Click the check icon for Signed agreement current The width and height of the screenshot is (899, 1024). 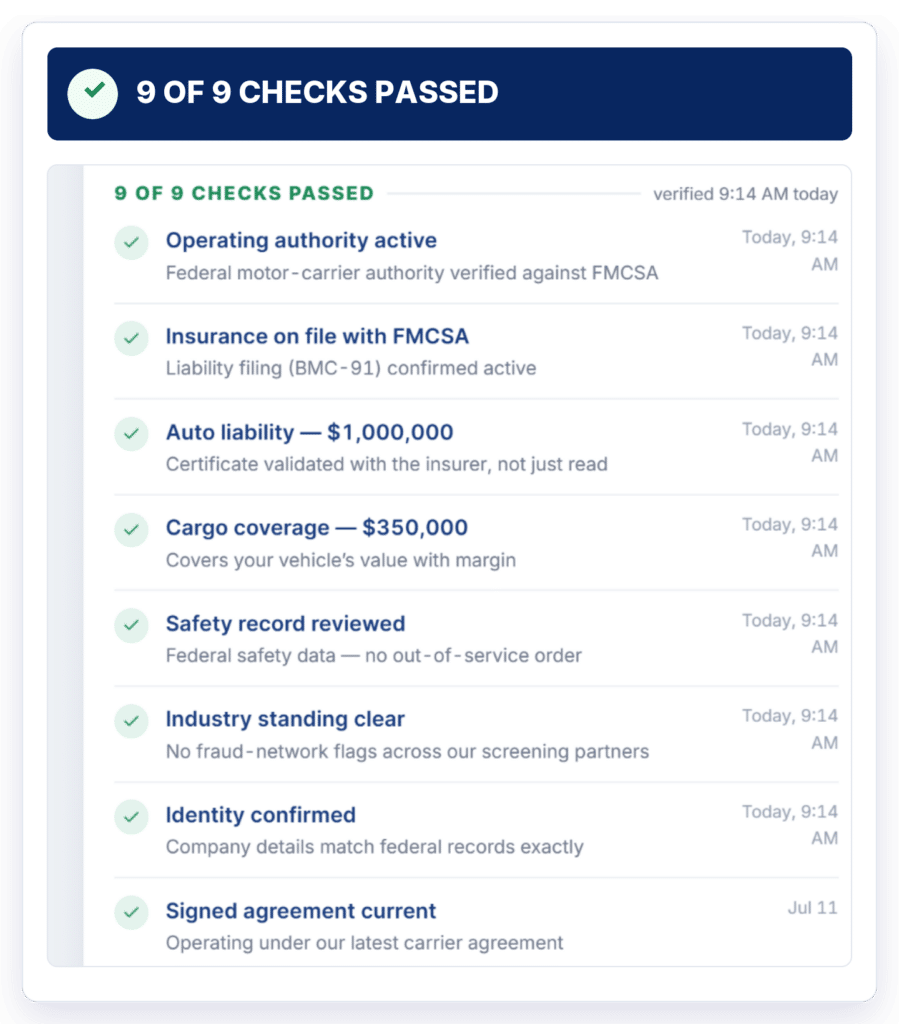point(131,912)
